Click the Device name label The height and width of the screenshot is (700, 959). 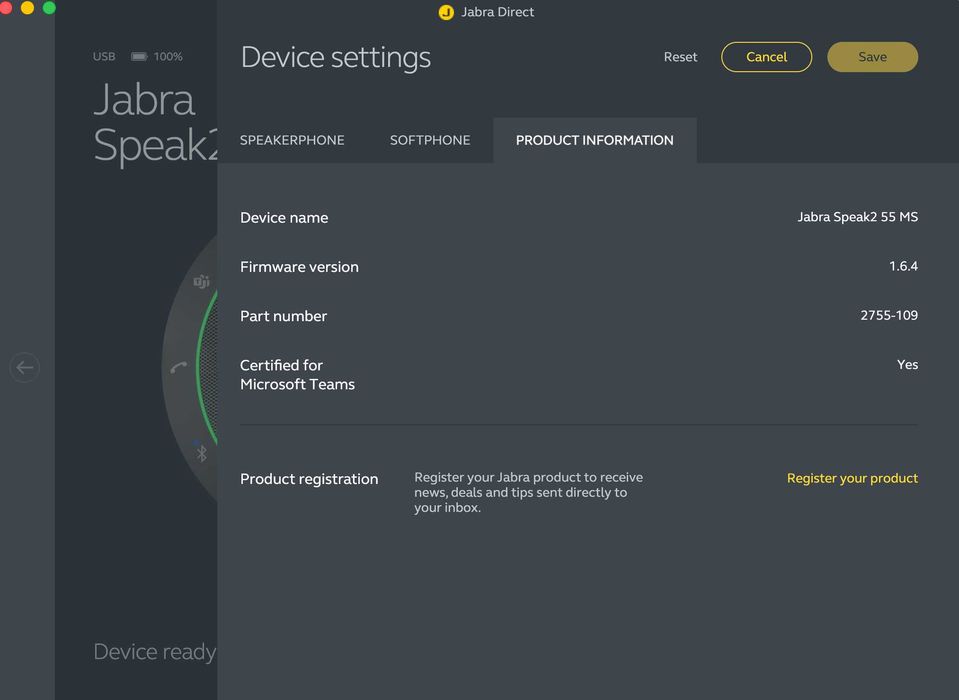click(x=284, y=218)
